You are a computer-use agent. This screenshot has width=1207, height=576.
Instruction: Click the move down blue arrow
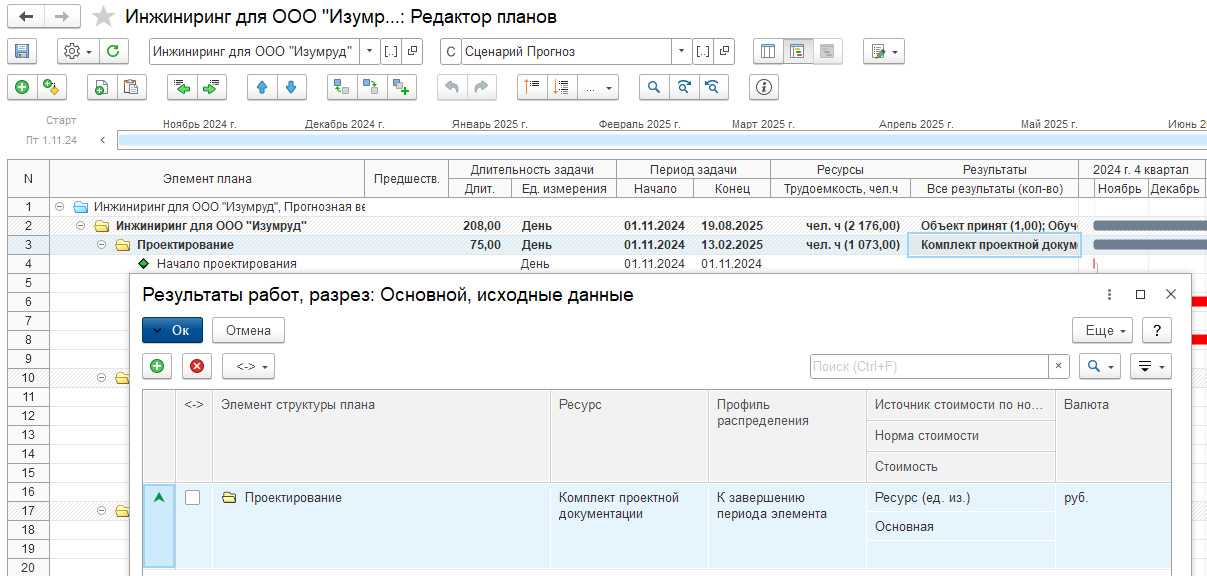tap(291, 87)
